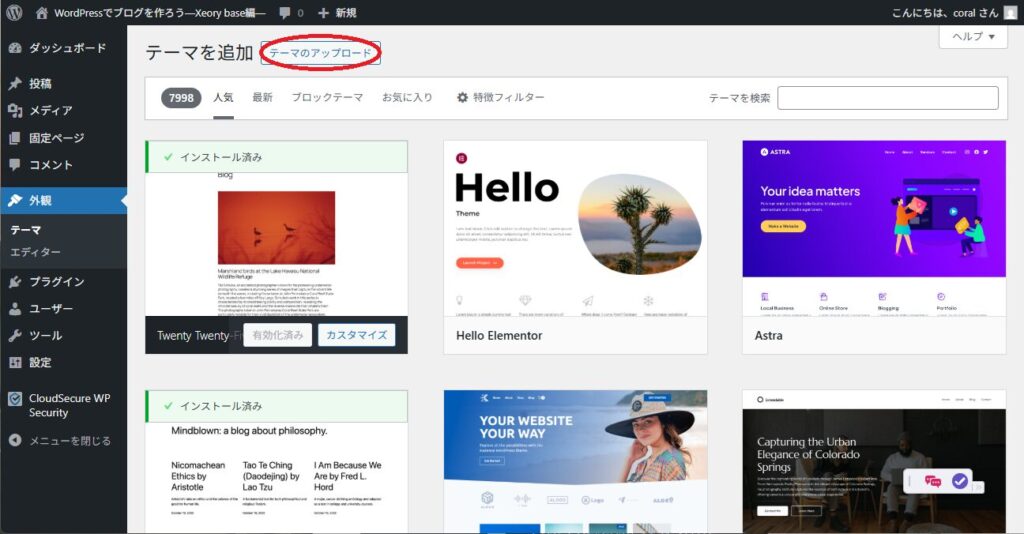
Task: Click the 固定ページ pages icon
Action: coord(15,138)
